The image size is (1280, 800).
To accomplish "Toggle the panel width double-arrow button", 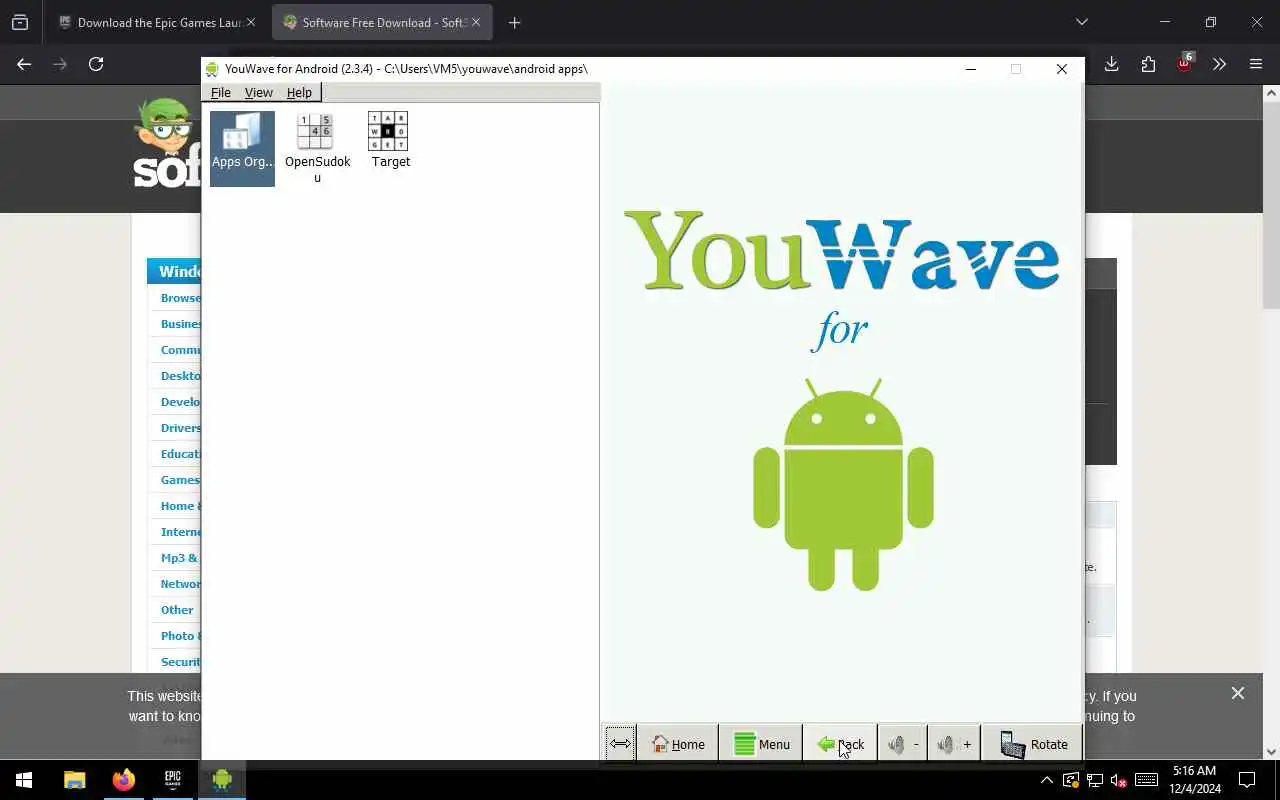I will tap(620, 744).
